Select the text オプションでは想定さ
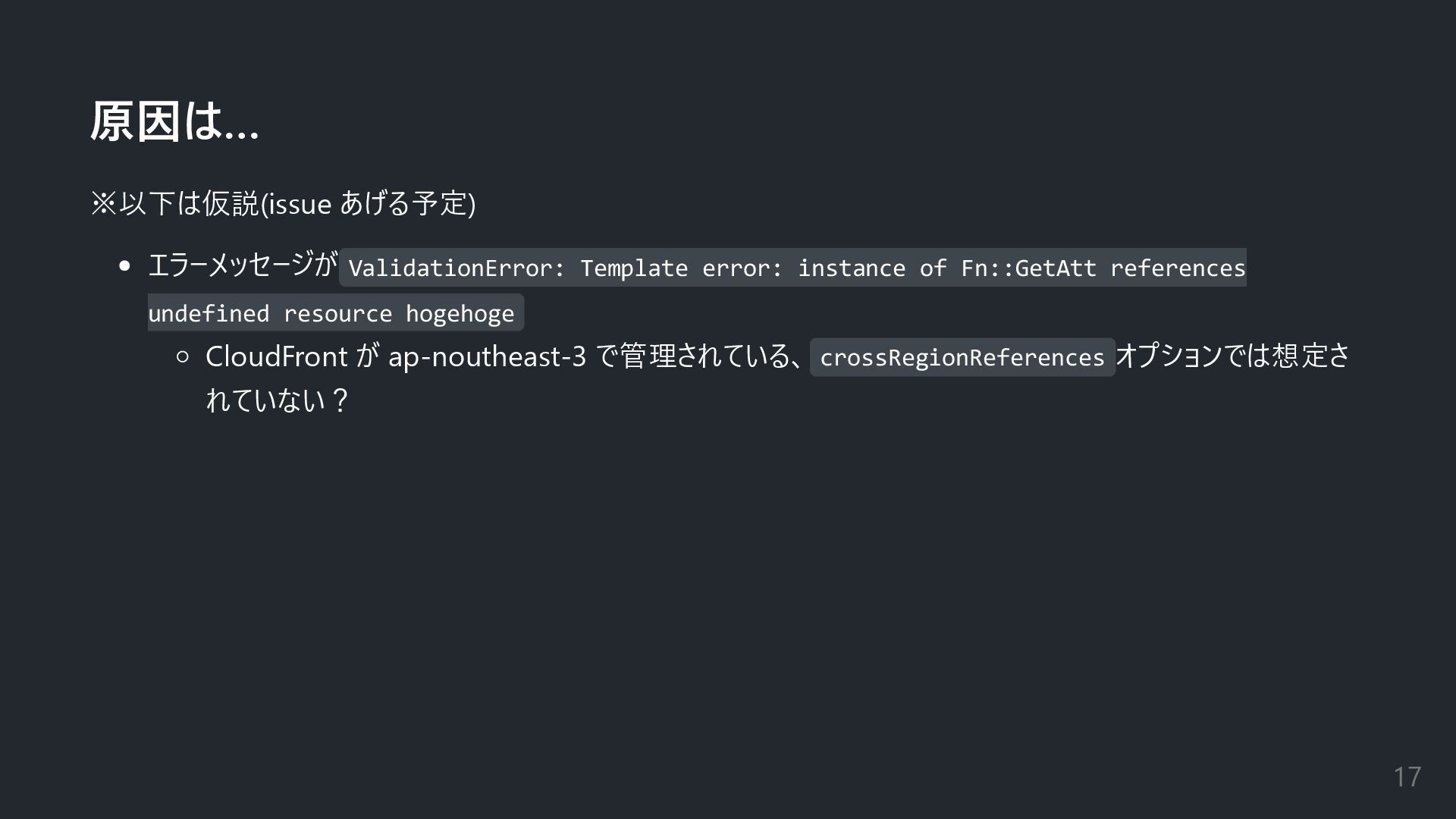1456x819 pixels. click(1233, 356)
